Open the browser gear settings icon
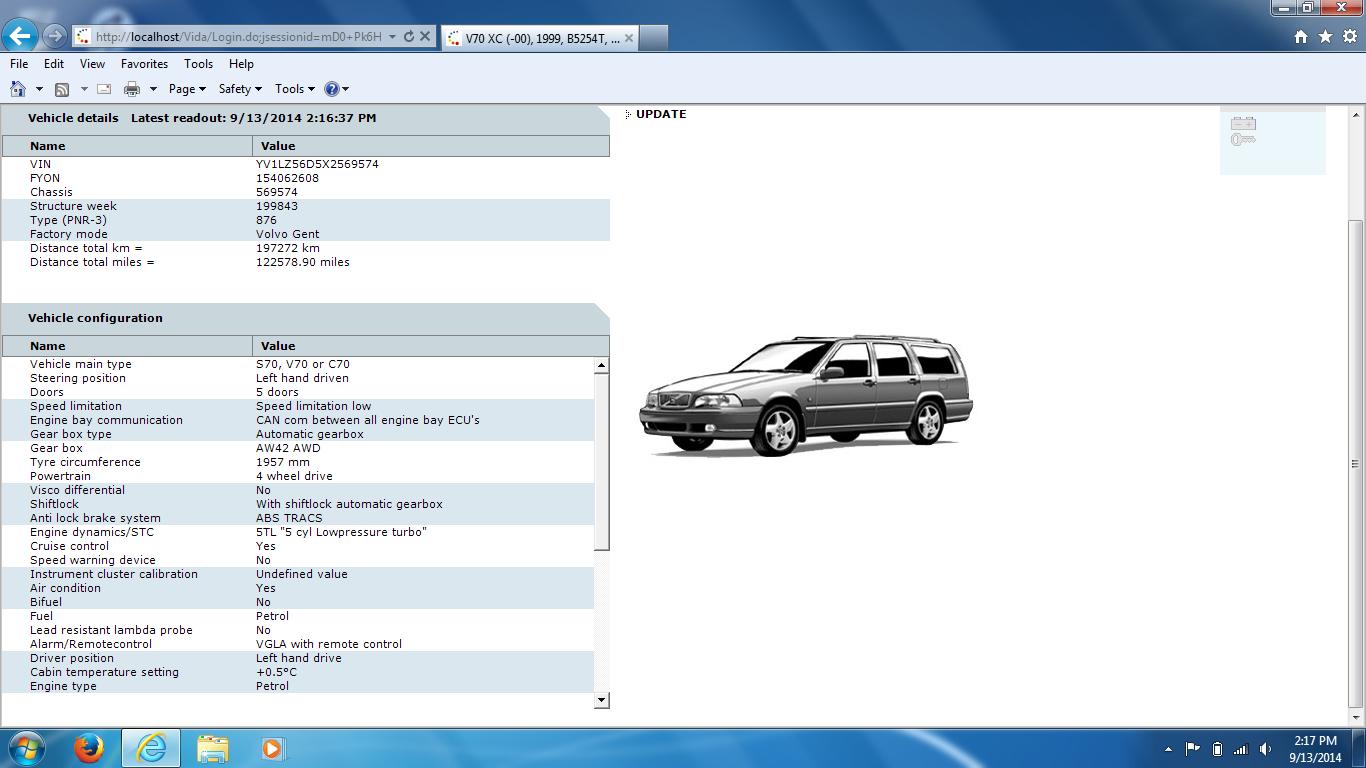Viewport: 1366px width, 768px height. click(x=1349, y=37)
